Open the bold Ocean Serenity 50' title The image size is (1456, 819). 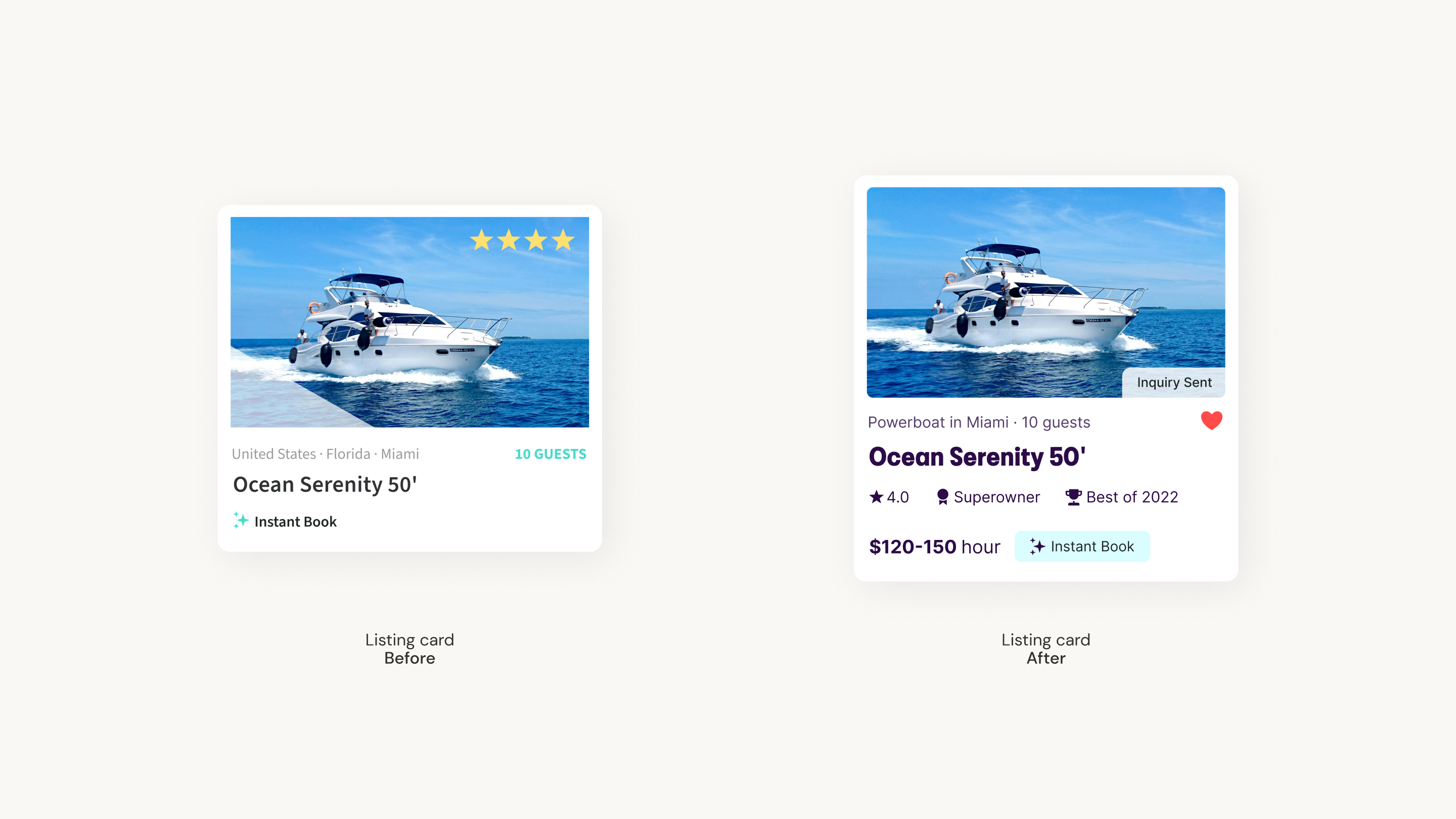pyautogui.click(x=977, y=457)
